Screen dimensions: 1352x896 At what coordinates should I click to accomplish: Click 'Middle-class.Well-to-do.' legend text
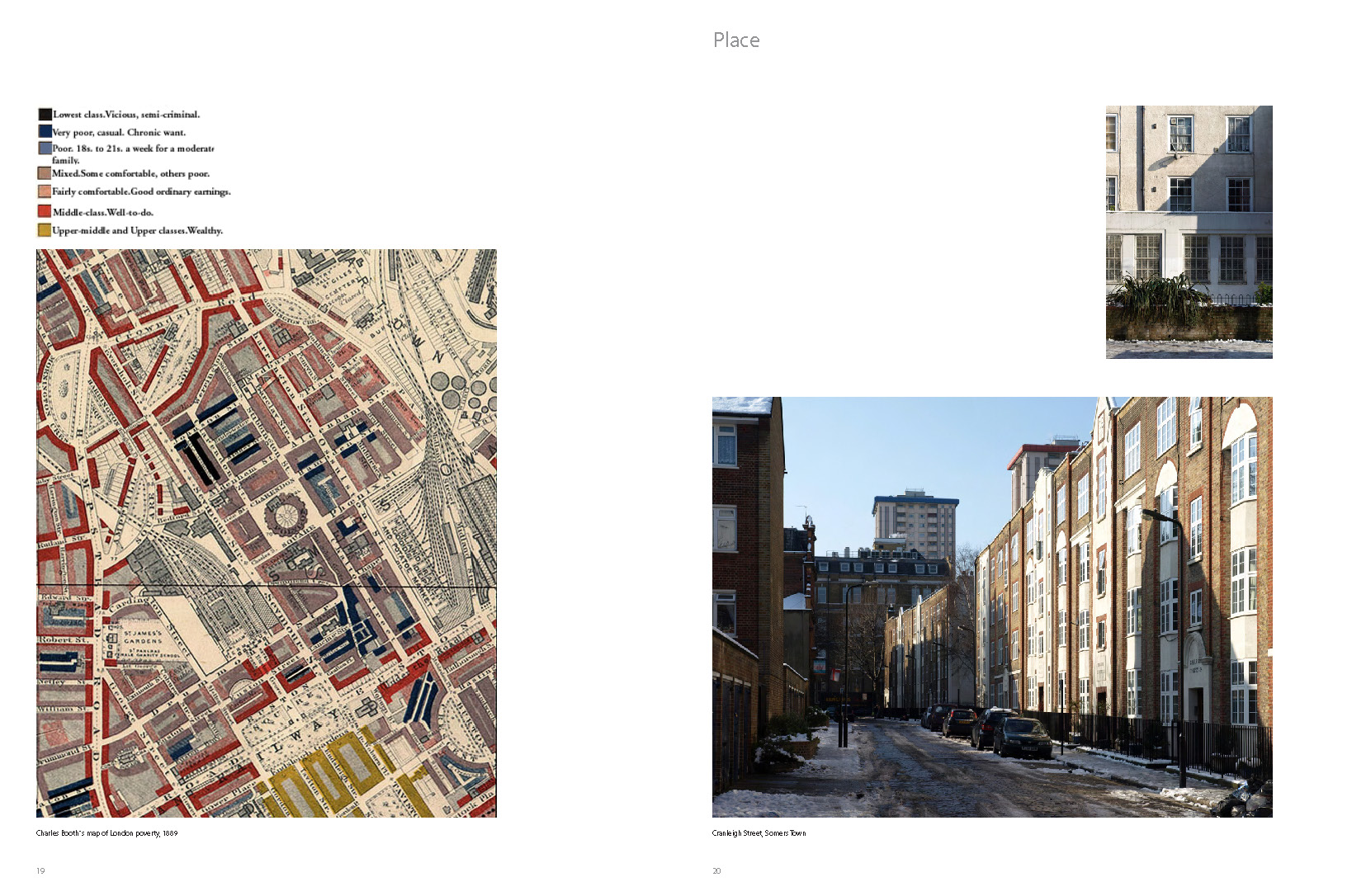pos(102,212)
